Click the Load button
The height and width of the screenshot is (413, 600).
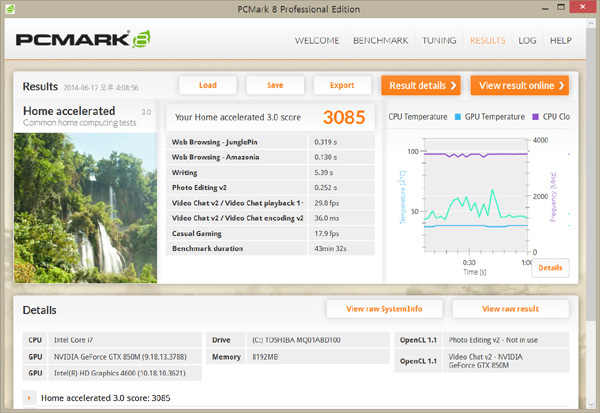(x=208, y=85)
